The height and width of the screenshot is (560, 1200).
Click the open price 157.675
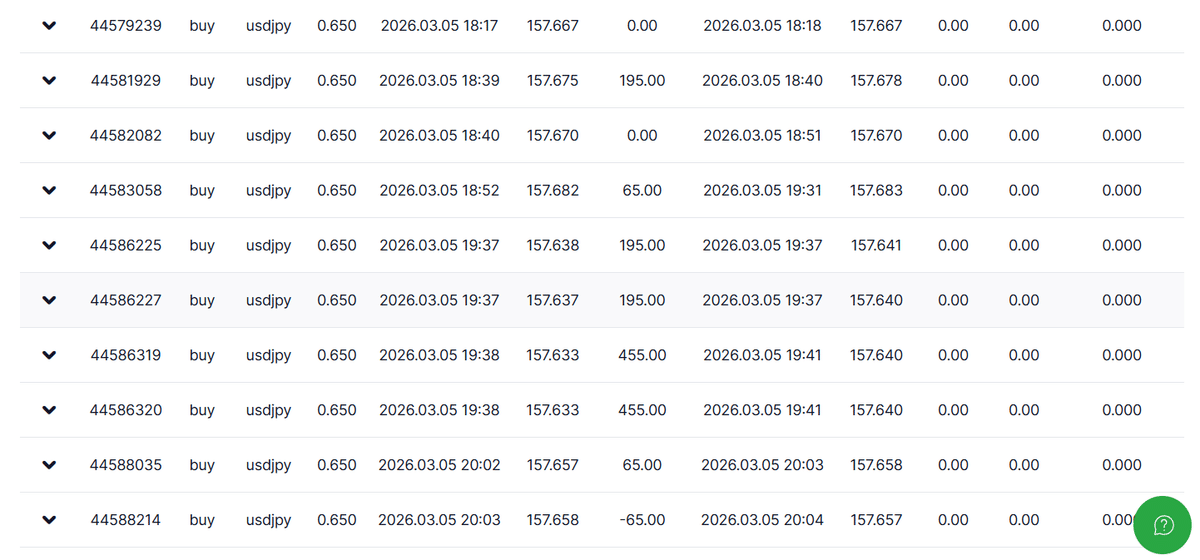point(552,81)
